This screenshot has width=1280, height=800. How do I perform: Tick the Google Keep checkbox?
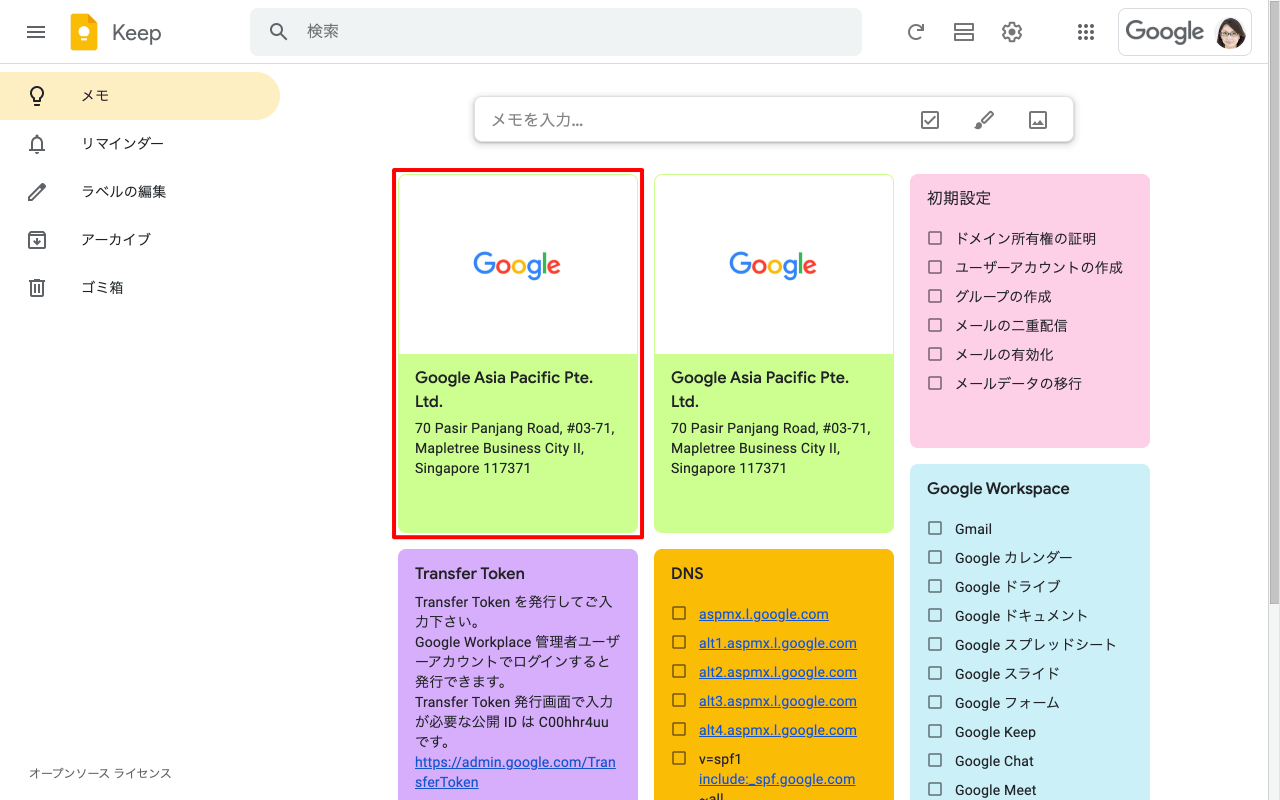[935, 731]
